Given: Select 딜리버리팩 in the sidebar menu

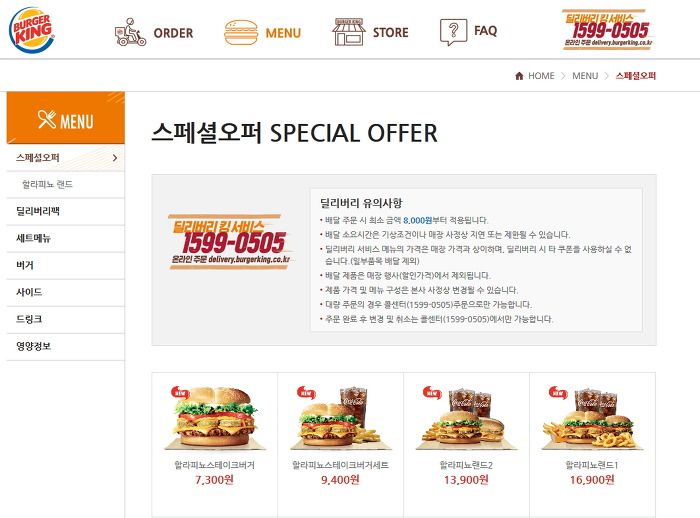Looking at the screenshot, I should [x=38, y=211].
